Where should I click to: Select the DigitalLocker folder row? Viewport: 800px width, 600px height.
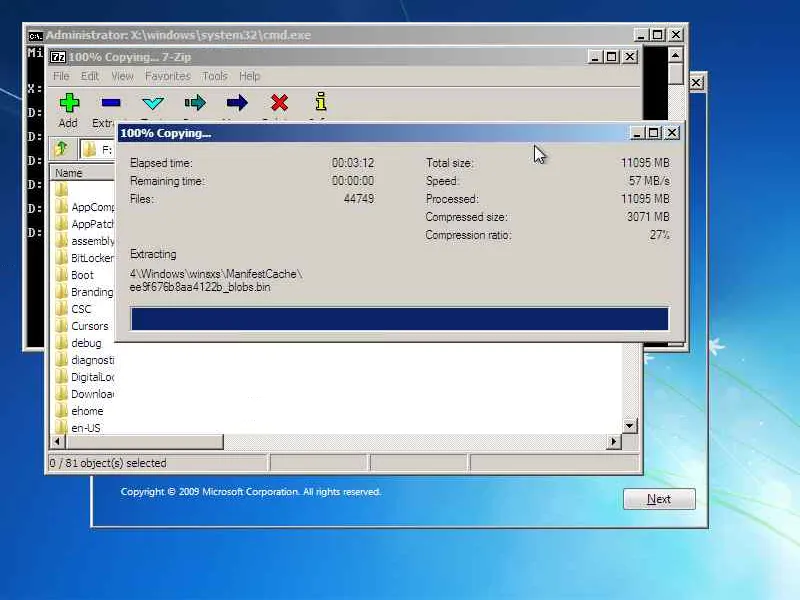click(85, 377)
